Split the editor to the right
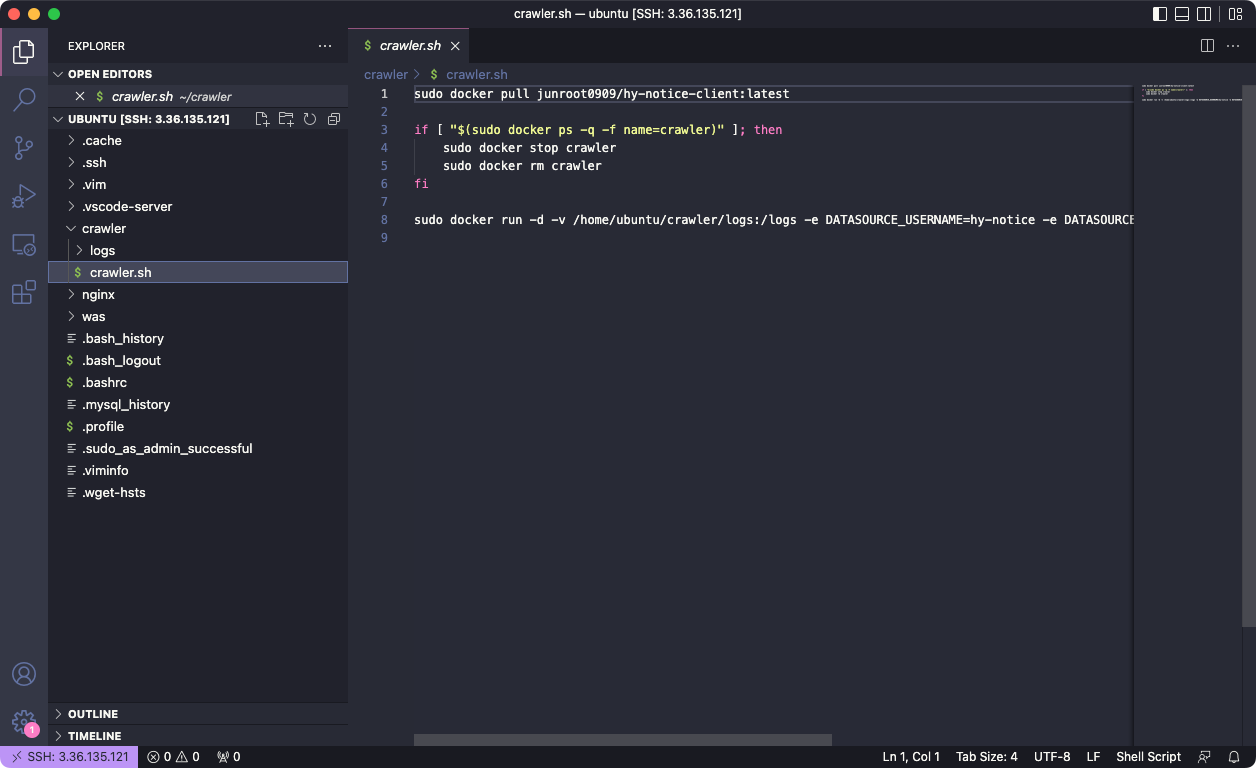Viewport: 1256px width, 768px height. tap(1207, 46)
